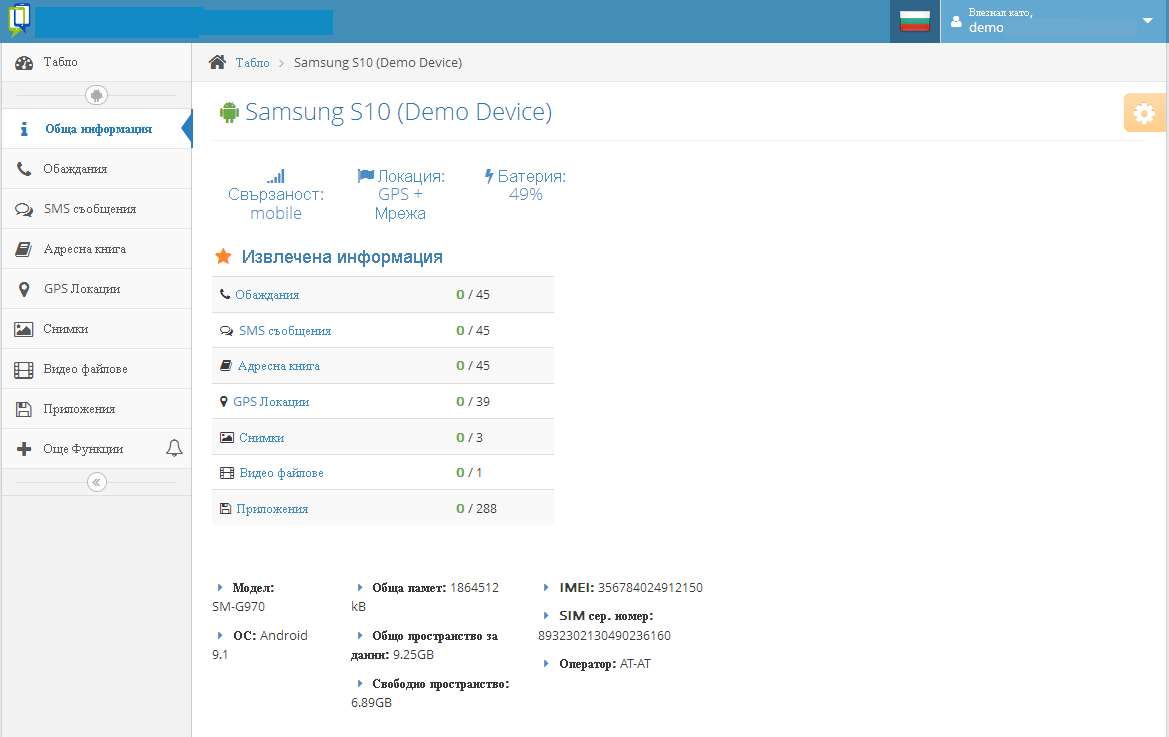
Task: Click the user avatar icon beside demo
Action: [957, 22]
